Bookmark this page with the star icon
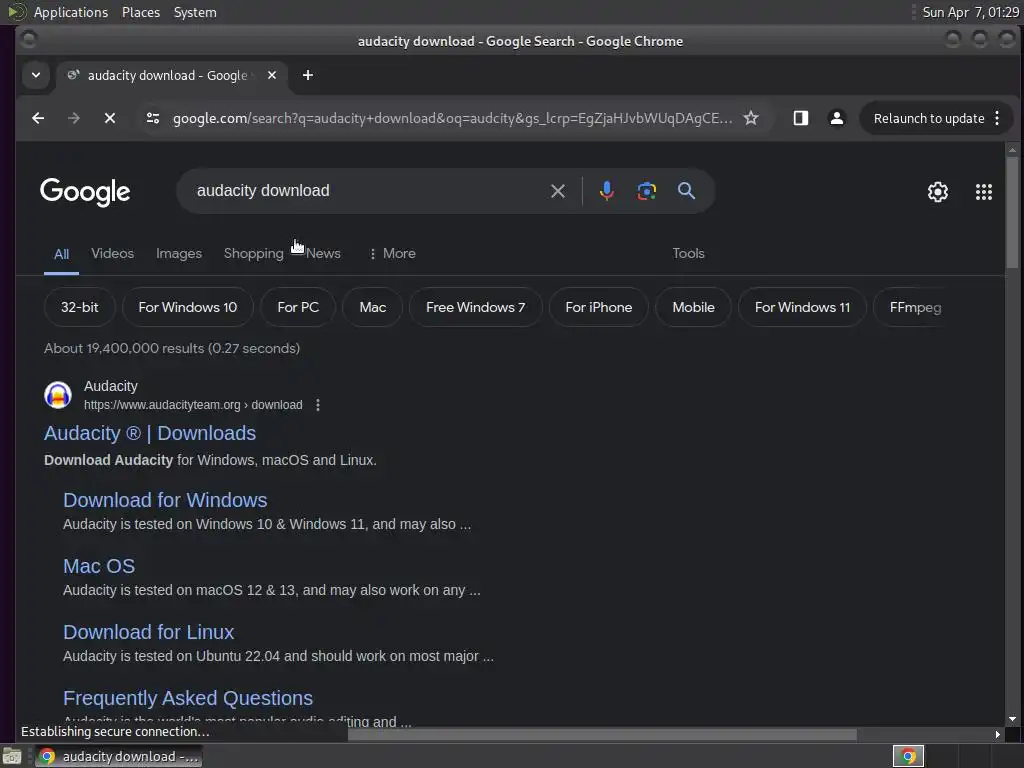The width and height of the screenshot is (1024, 768). pos(751,118)
